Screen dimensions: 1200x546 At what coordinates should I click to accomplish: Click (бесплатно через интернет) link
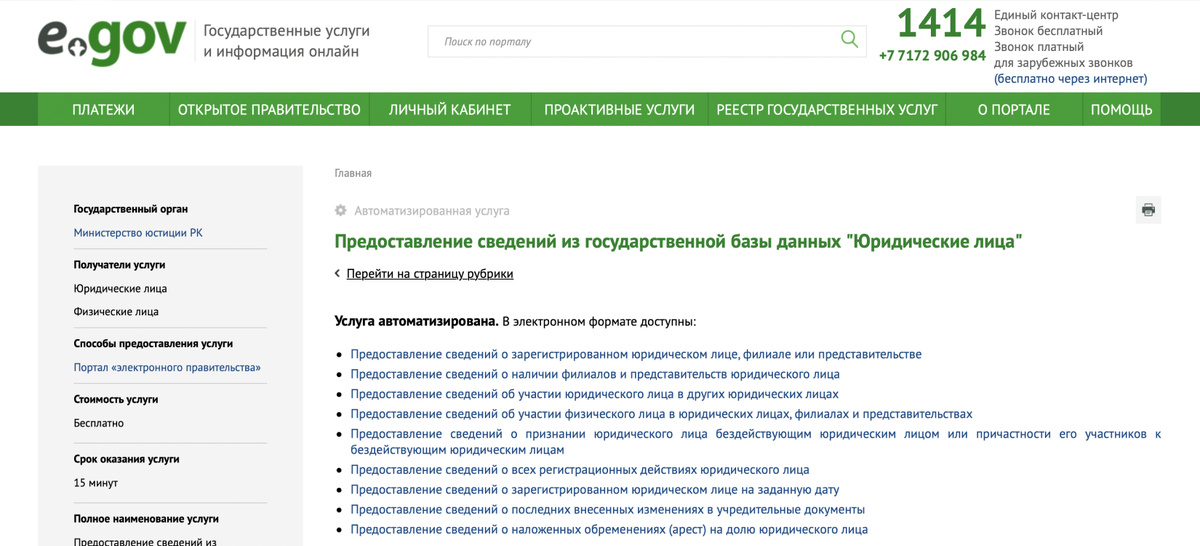click(1070, 79)
